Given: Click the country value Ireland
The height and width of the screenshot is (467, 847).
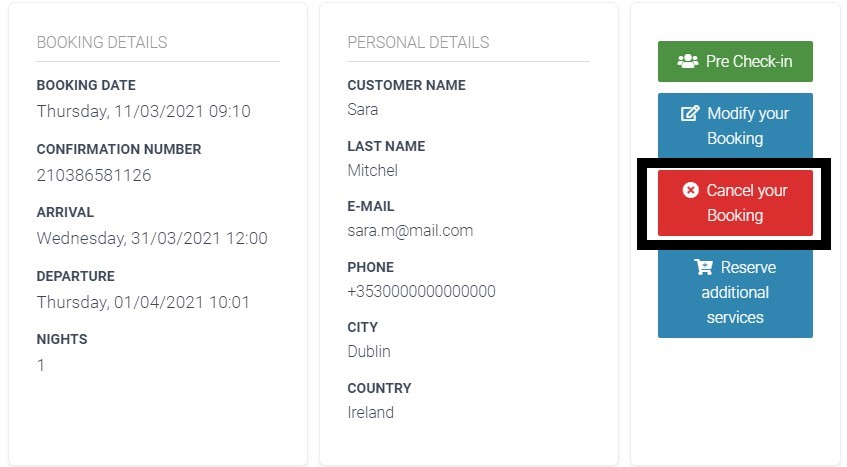Looking at the screenshot, I should (x=371, y=412).
